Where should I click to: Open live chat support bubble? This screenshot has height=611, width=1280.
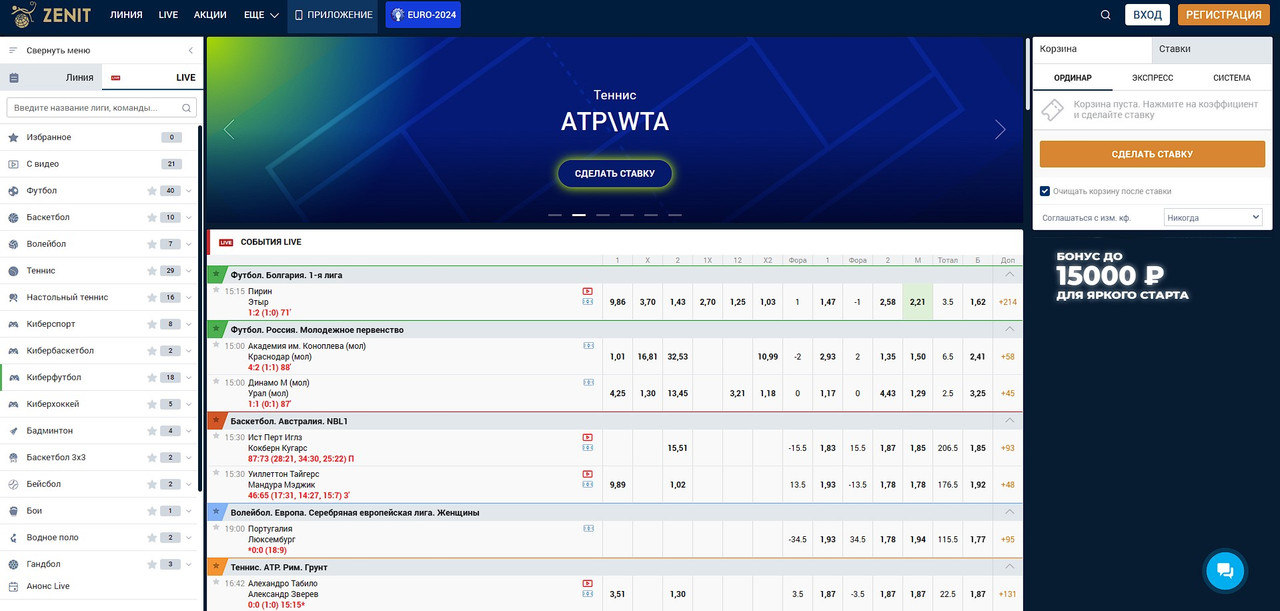[1225, 571]
